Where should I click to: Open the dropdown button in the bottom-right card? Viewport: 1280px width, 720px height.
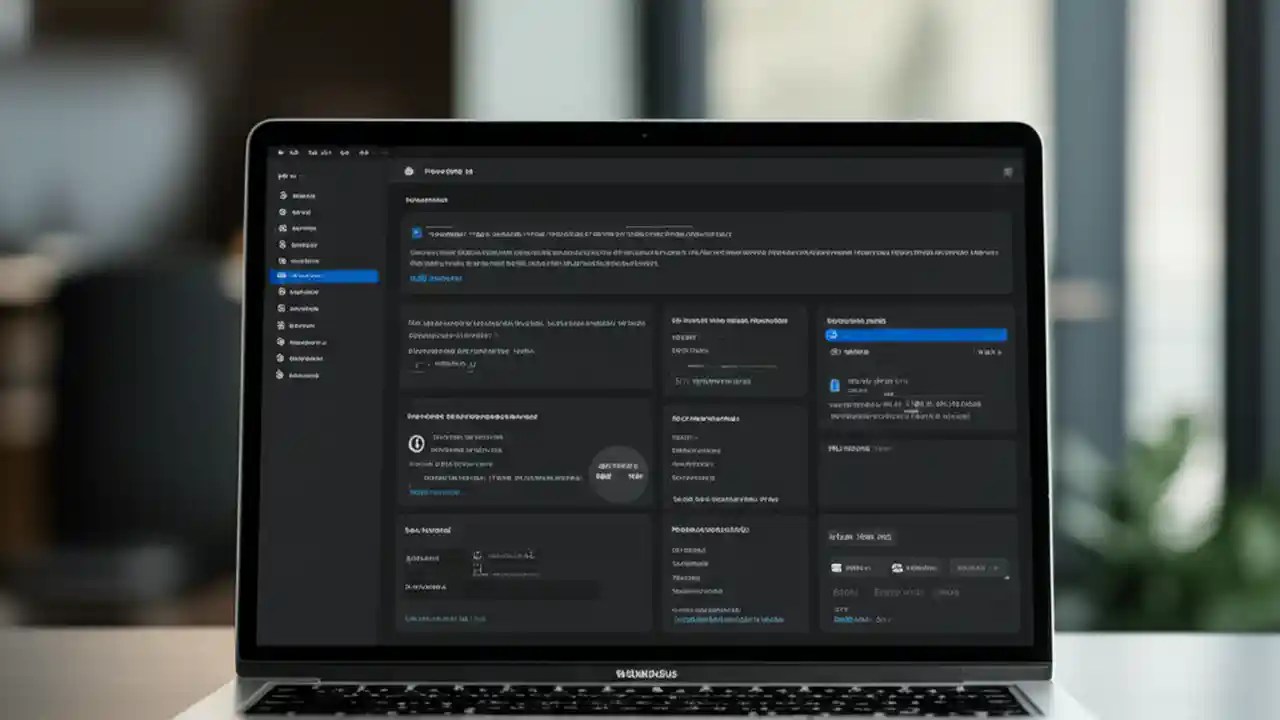976,568
